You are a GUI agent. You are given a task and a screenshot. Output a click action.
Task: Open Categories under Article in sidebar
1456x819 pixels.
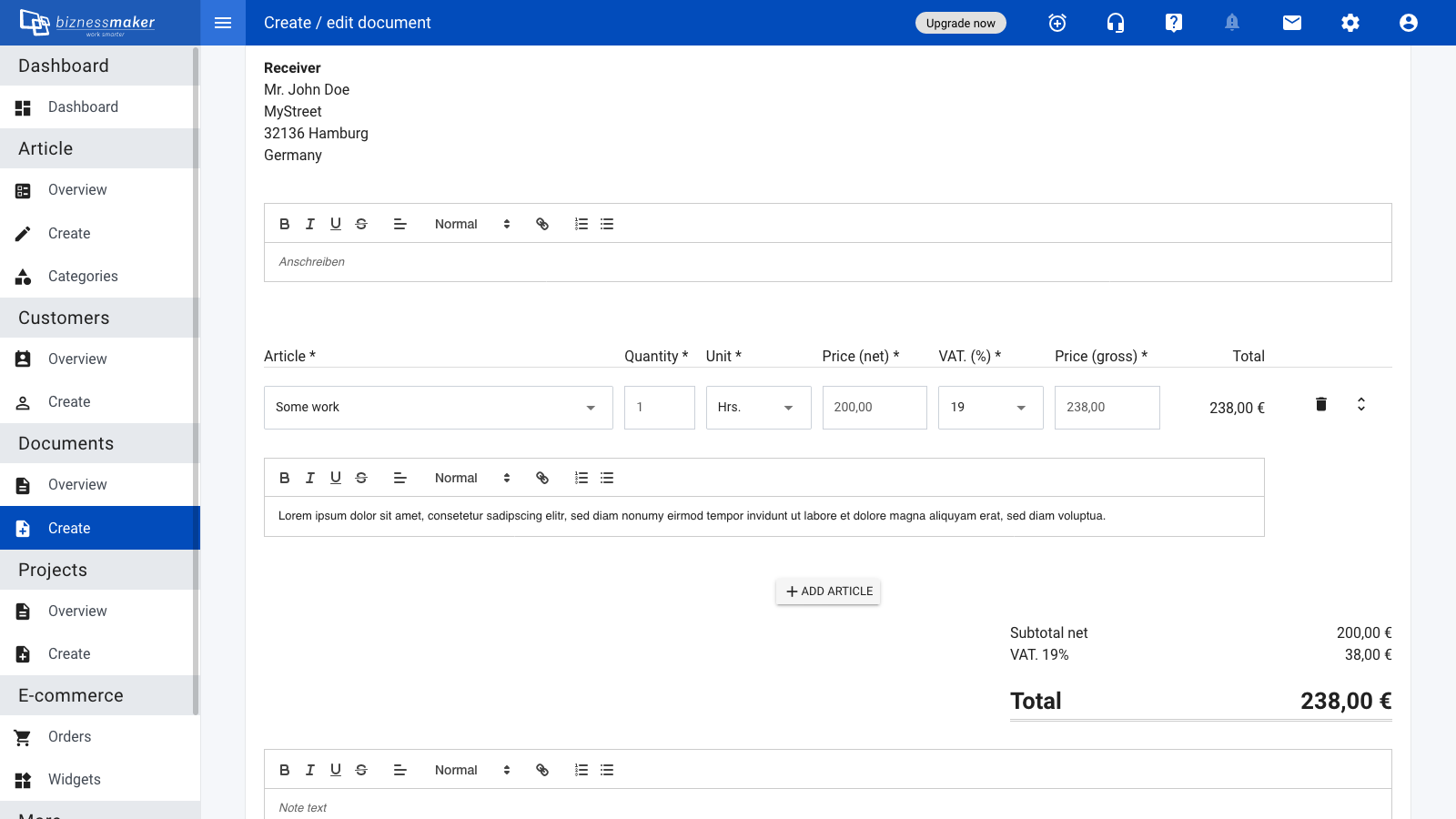tap(83, 277)
